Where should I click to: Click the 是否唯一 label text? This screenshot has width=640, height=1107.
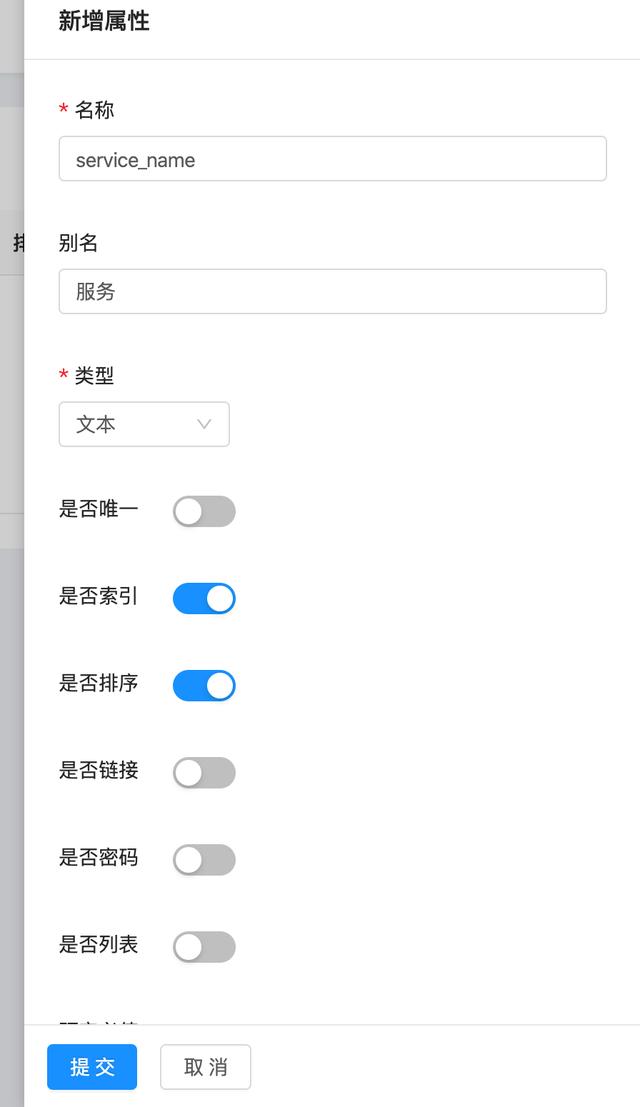pos(98,509)
